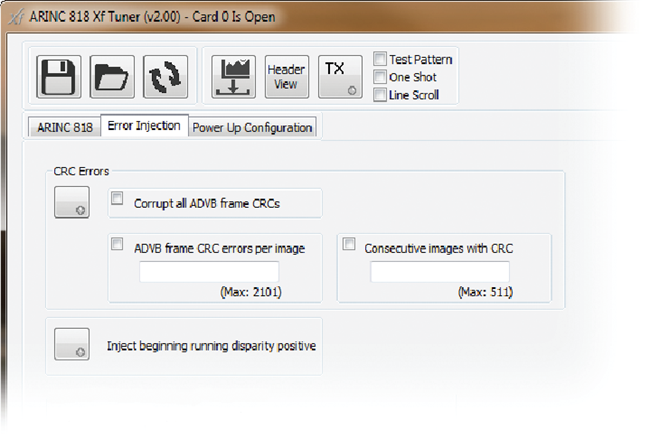
Task: Click 'Inject beginning running disparity positive' label
Action: click(211, 346)
